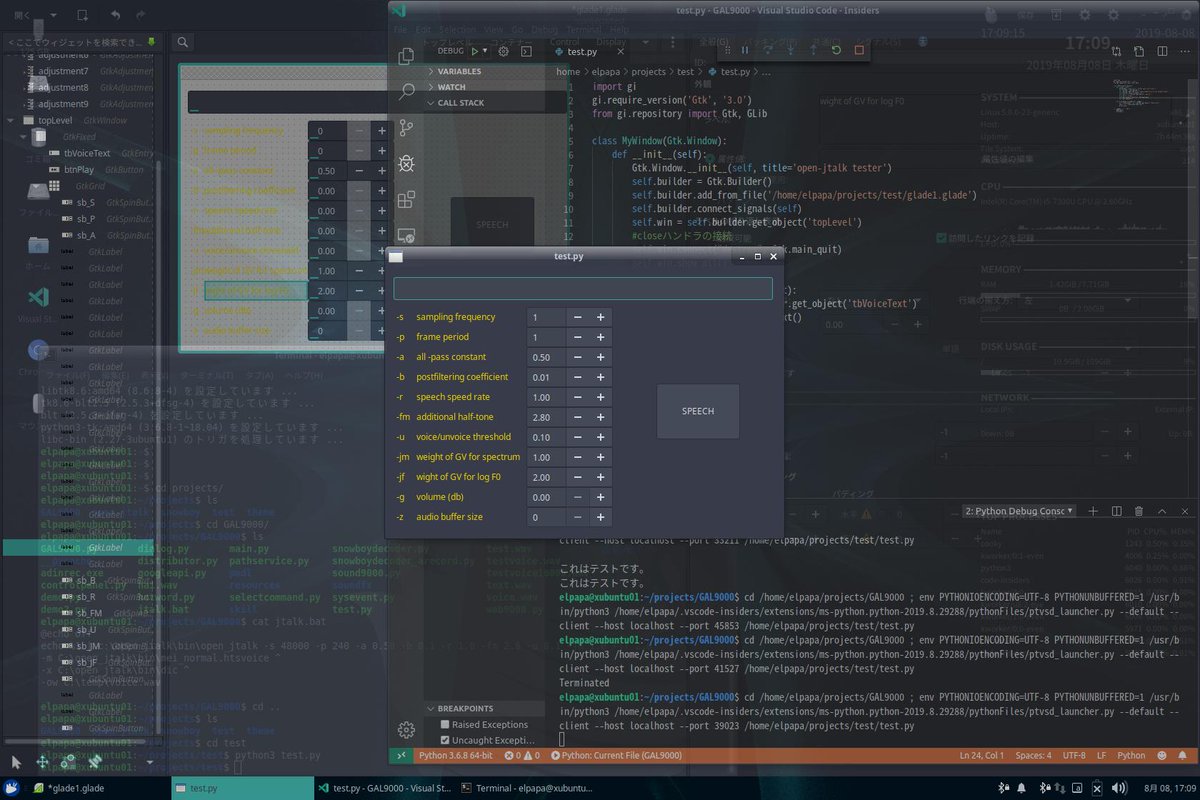Open the Python Debug Console terminal dropdown
1200x800 pixels.
(x=1018, y=511)
